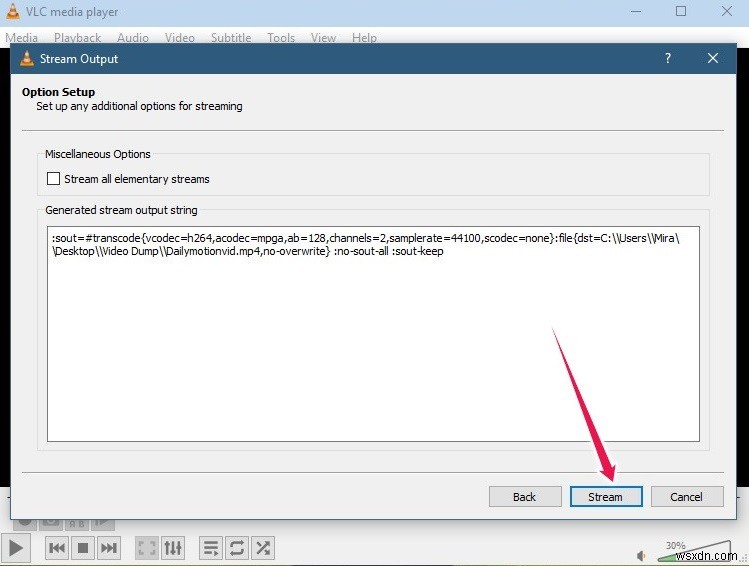Open the Video menu

coord(180,37)
